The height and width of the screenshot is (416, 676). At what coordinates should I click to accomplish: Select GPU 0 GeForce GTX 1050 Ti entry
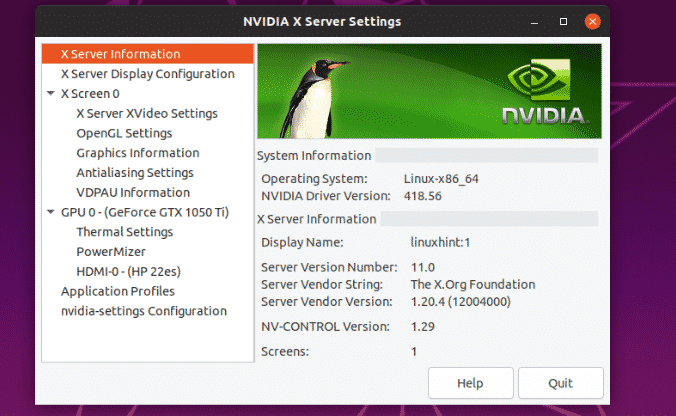pyautogui.click(x=146, y=212)
